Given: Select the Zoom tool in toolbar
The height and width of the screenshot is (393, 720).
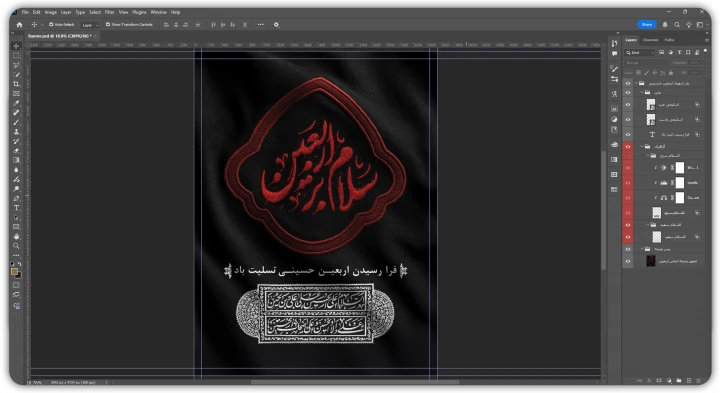Looking at the screenshot, I should [17, 246].
